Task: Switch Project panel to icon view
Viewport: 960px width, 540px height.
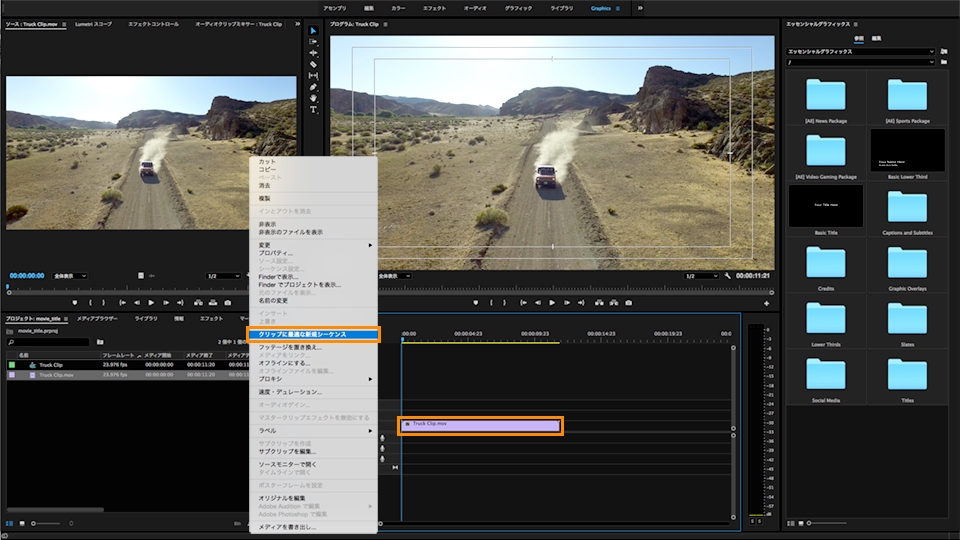Action: 22,523
